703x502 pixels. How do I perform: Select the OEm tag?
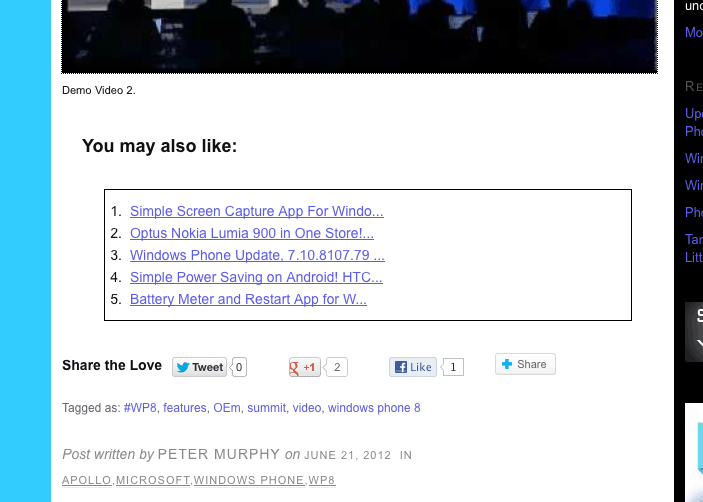point(227,408)
